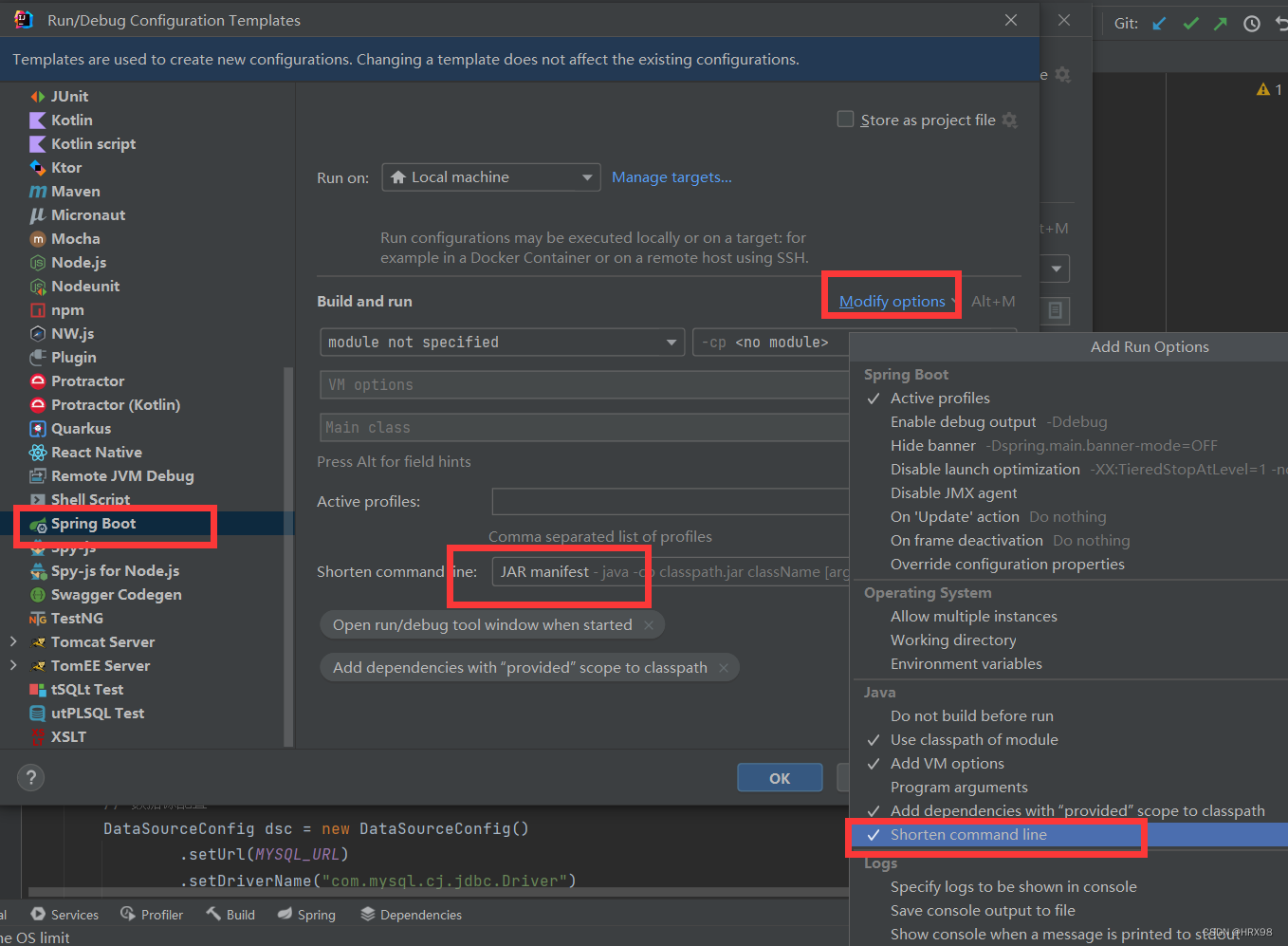Click the Kotlin script icon

38,144
